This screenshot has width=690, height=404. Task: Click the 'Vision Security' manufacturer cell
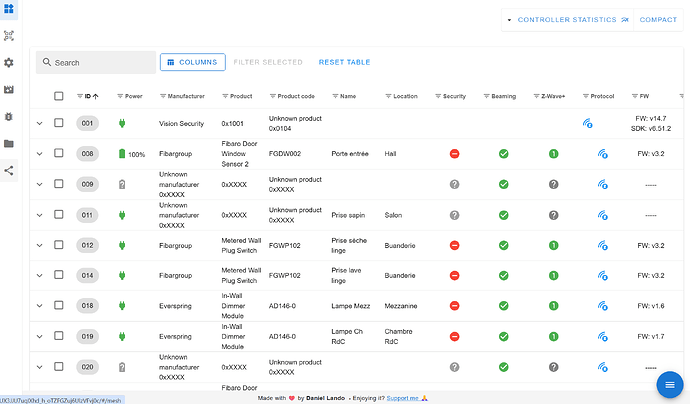click(x=181, y=124)
